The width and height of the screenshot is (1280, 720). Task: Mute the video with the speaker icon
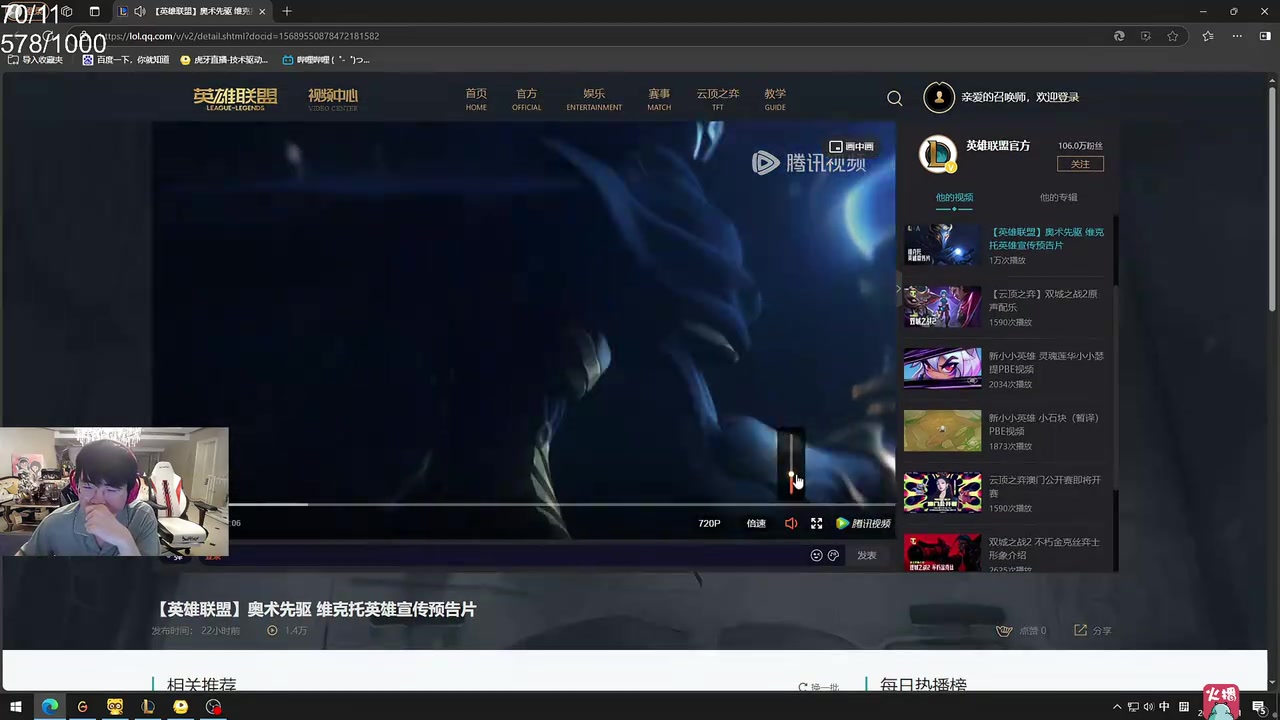[791, 523]
